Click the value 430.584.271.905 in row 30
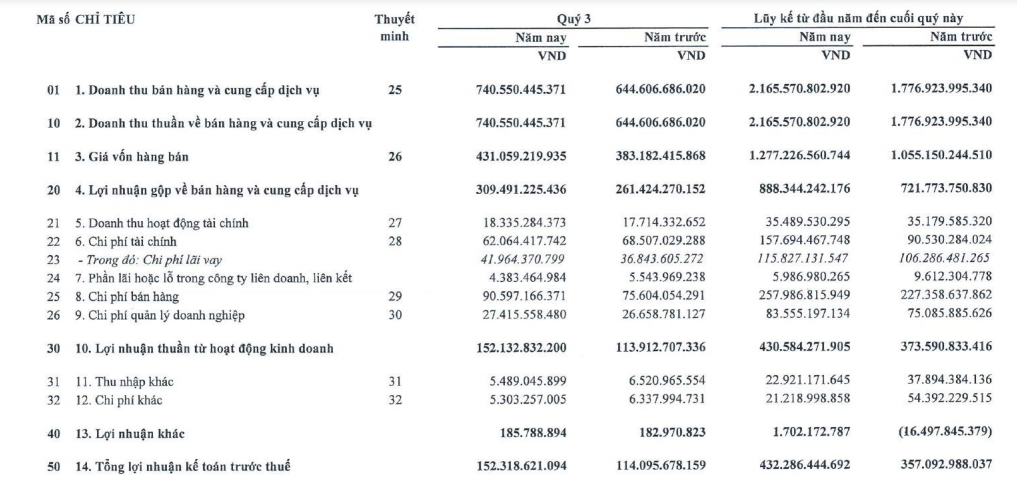 (x=802, y=348)
